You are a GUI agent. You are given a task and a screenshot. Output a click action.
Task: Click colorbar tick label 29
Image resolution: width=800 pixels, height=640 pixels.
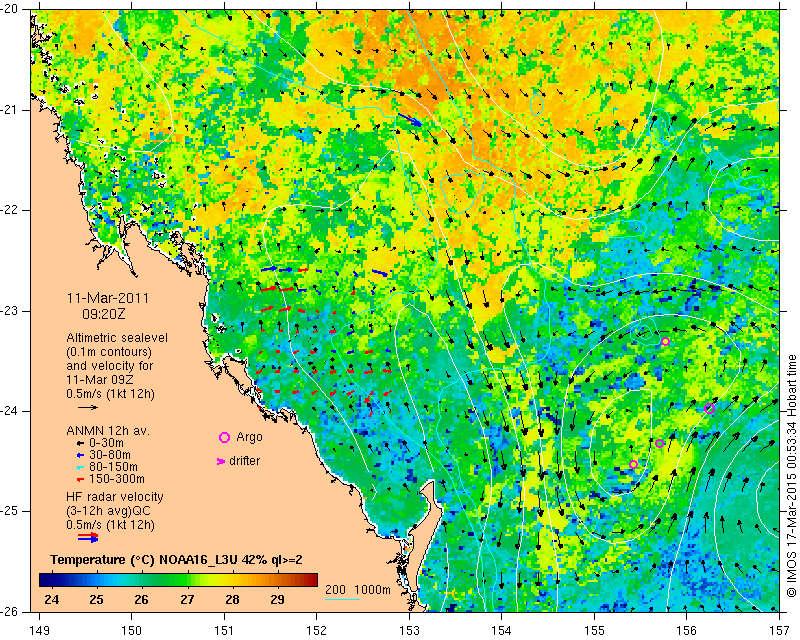tap(277, 599)
